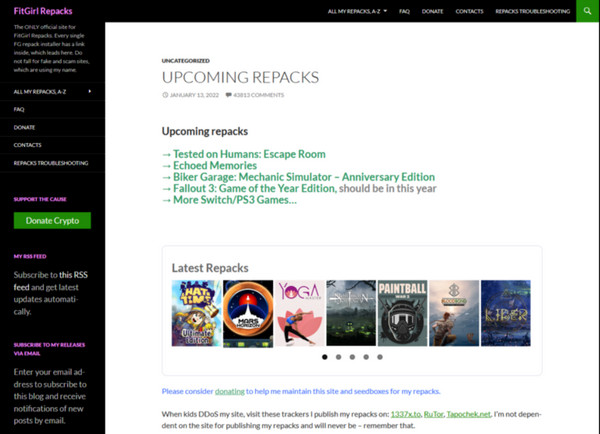Open the Uncategorized category link

[x=186, y=60]
